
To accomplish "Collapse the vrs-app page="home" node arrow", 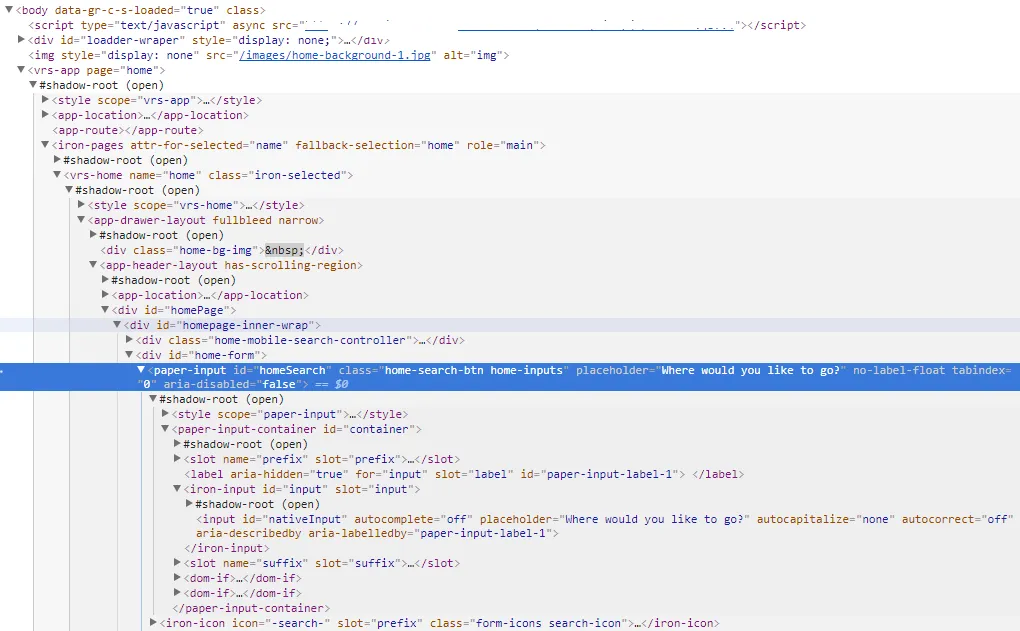I will [21, 70].
